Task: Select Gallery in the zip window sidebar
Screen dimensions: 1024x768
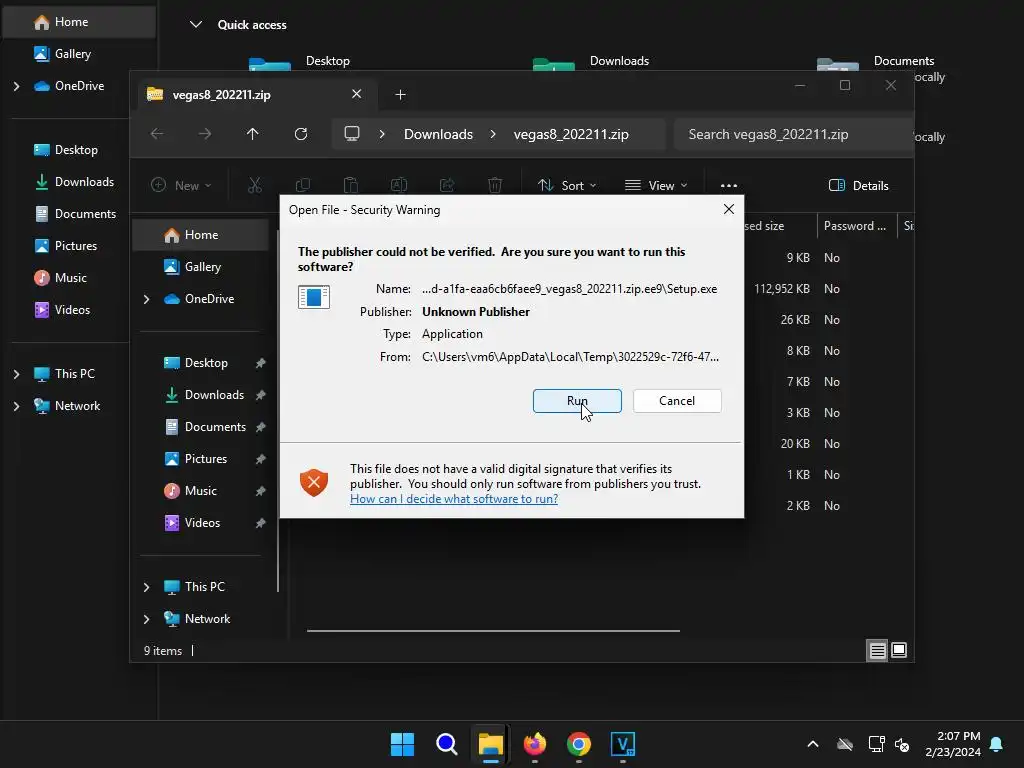Action: 200,266
